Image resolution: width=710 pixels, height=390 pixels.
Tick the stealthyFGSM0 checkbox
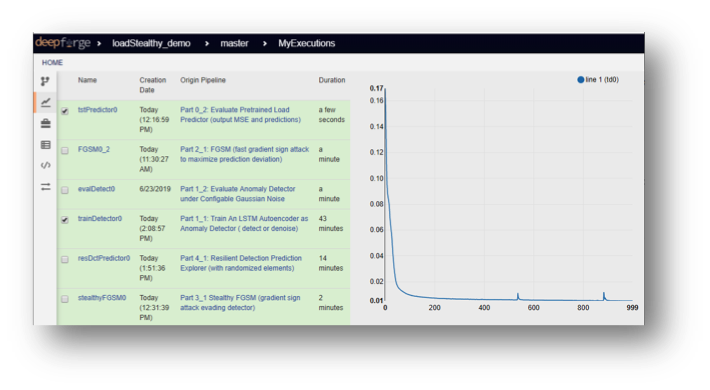click(65, 299)
